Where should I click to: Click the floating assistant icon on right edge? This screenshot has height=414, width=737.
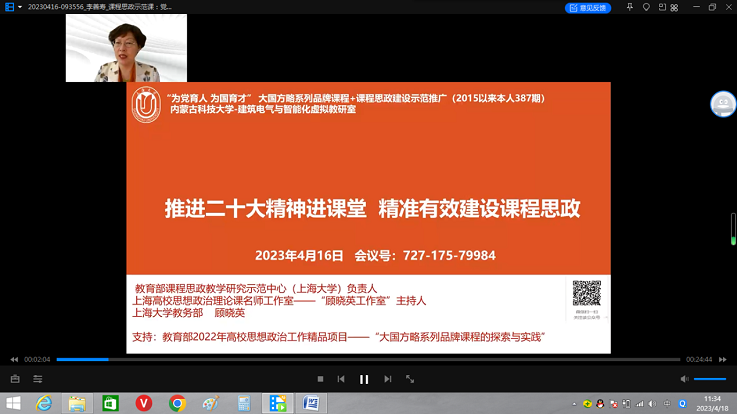(722, 103)
